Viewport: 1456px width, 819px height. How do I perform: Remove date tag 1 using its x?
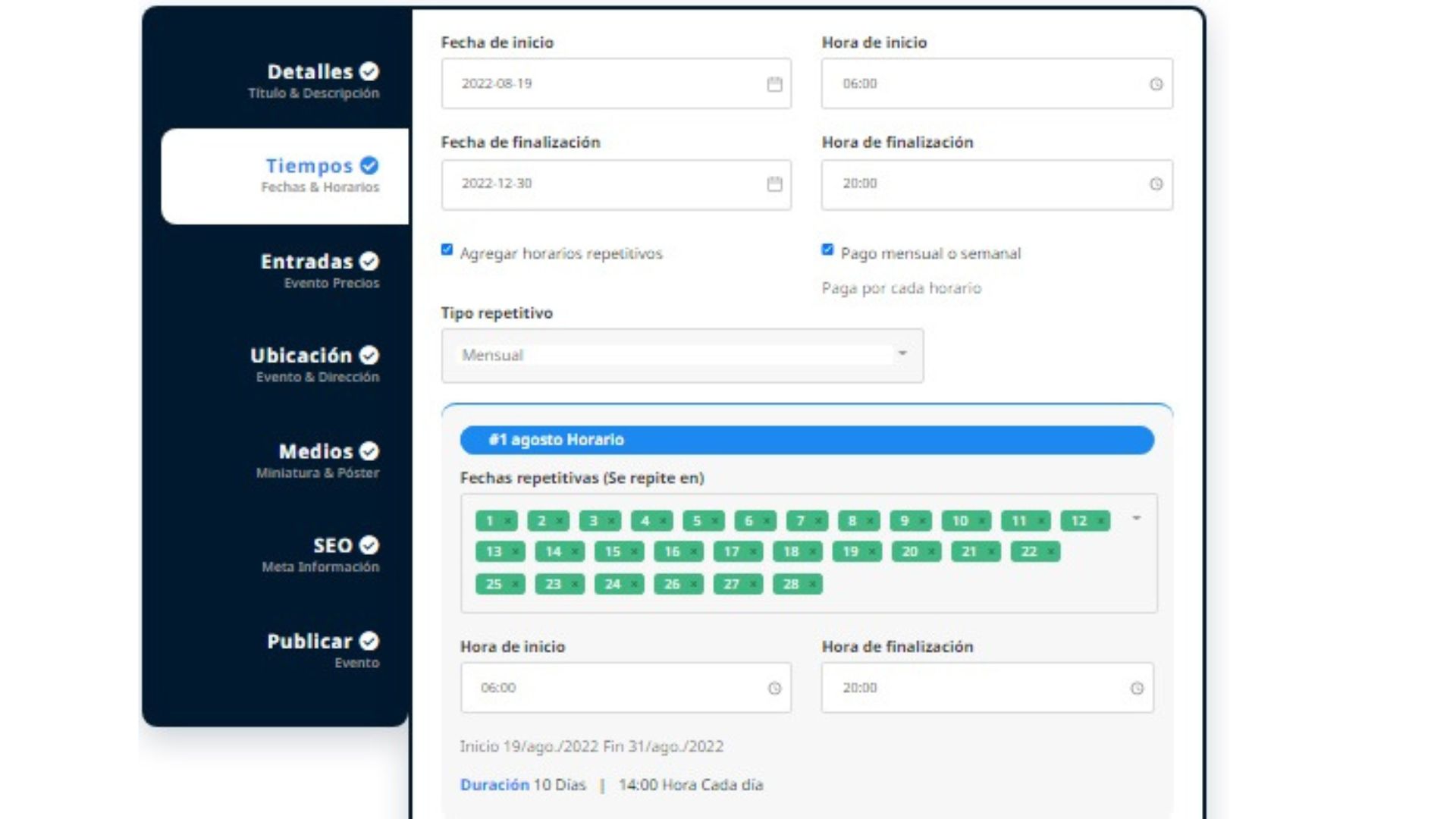coord(508,521)
